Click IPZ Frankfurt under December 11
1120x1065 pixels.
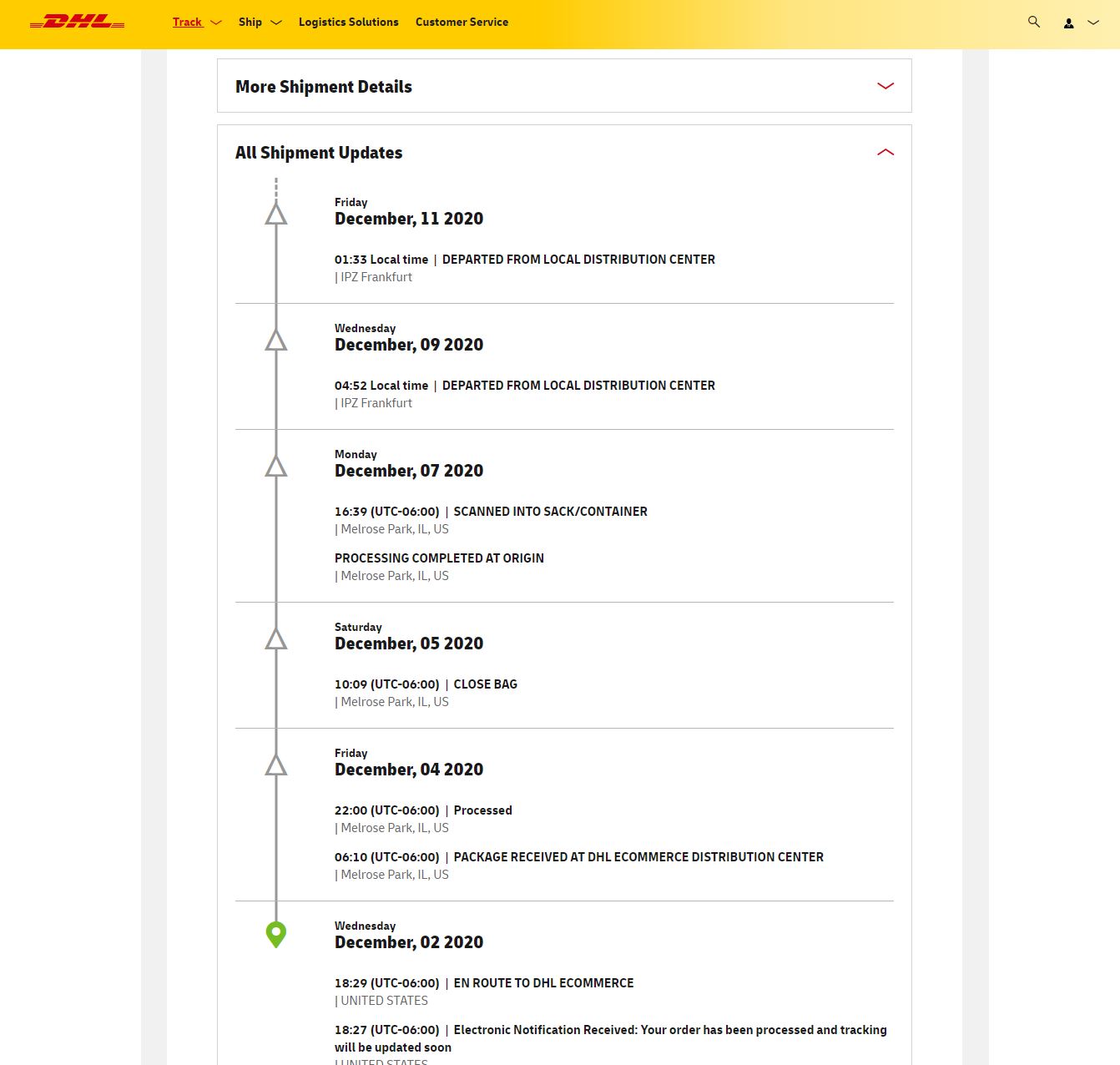tap(376, 277)
